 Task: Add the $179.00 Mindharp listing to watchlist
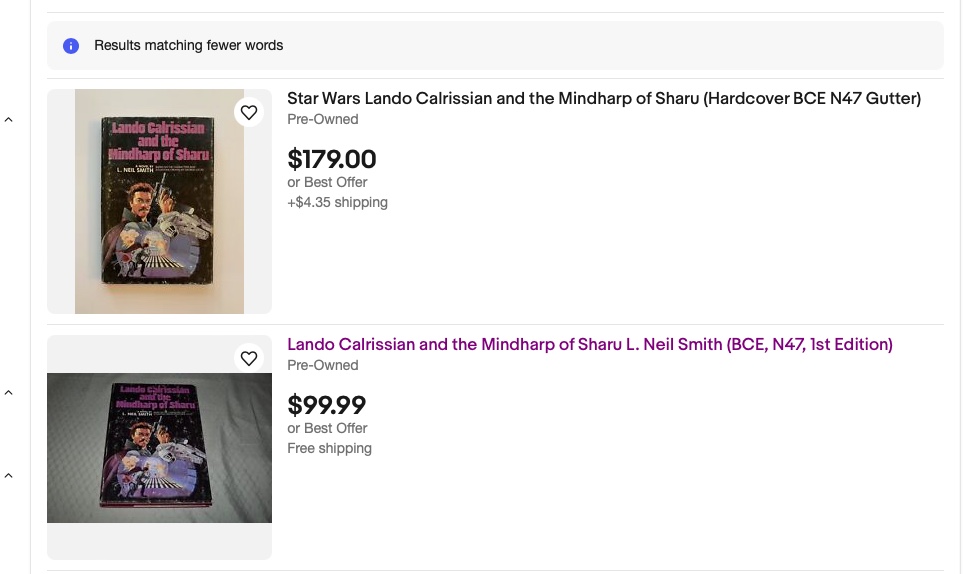point(249,112)
